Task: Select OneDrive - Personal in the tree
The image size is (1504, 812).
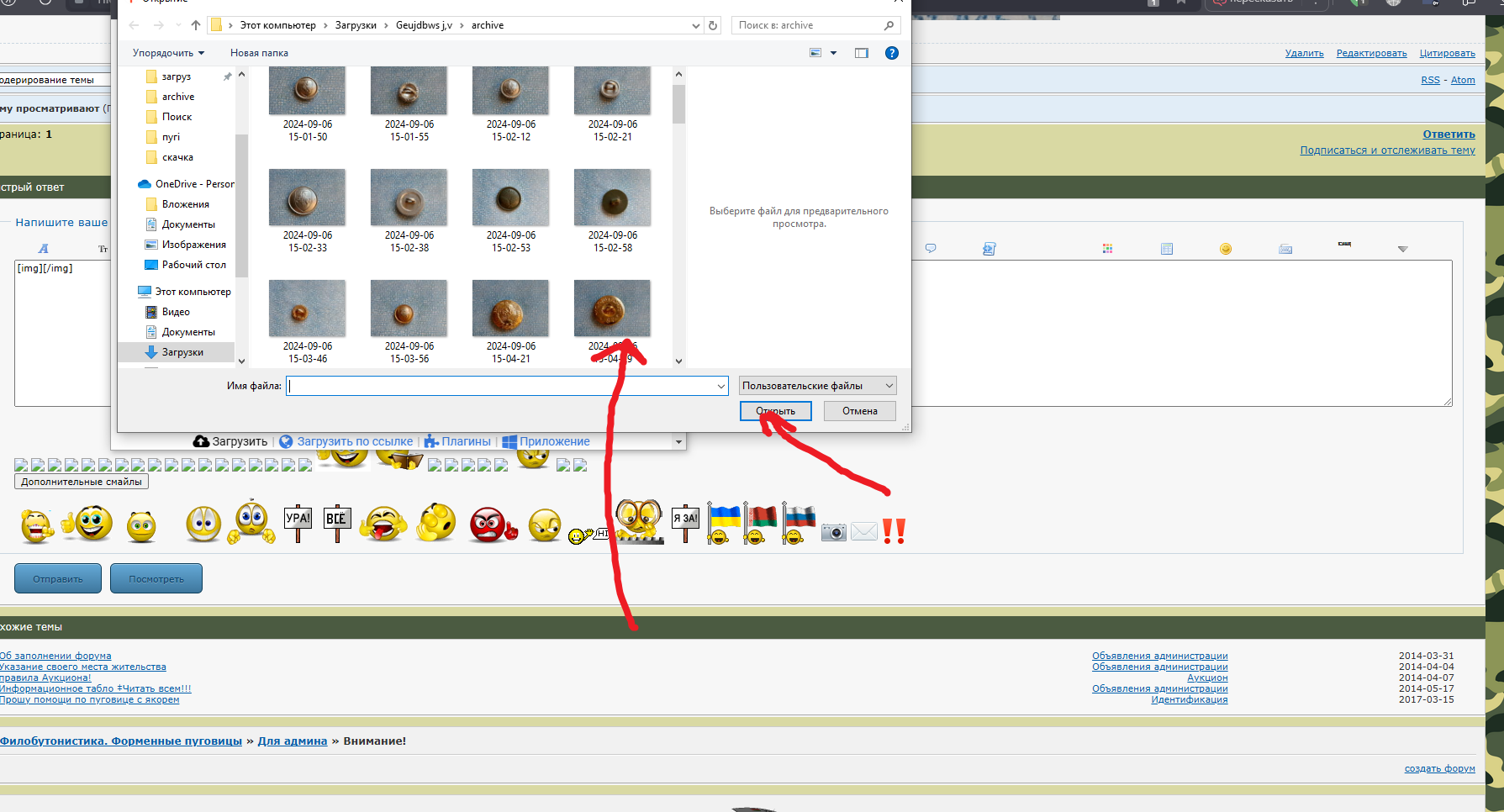Action: pyautogui.click(x=185, y=184)
